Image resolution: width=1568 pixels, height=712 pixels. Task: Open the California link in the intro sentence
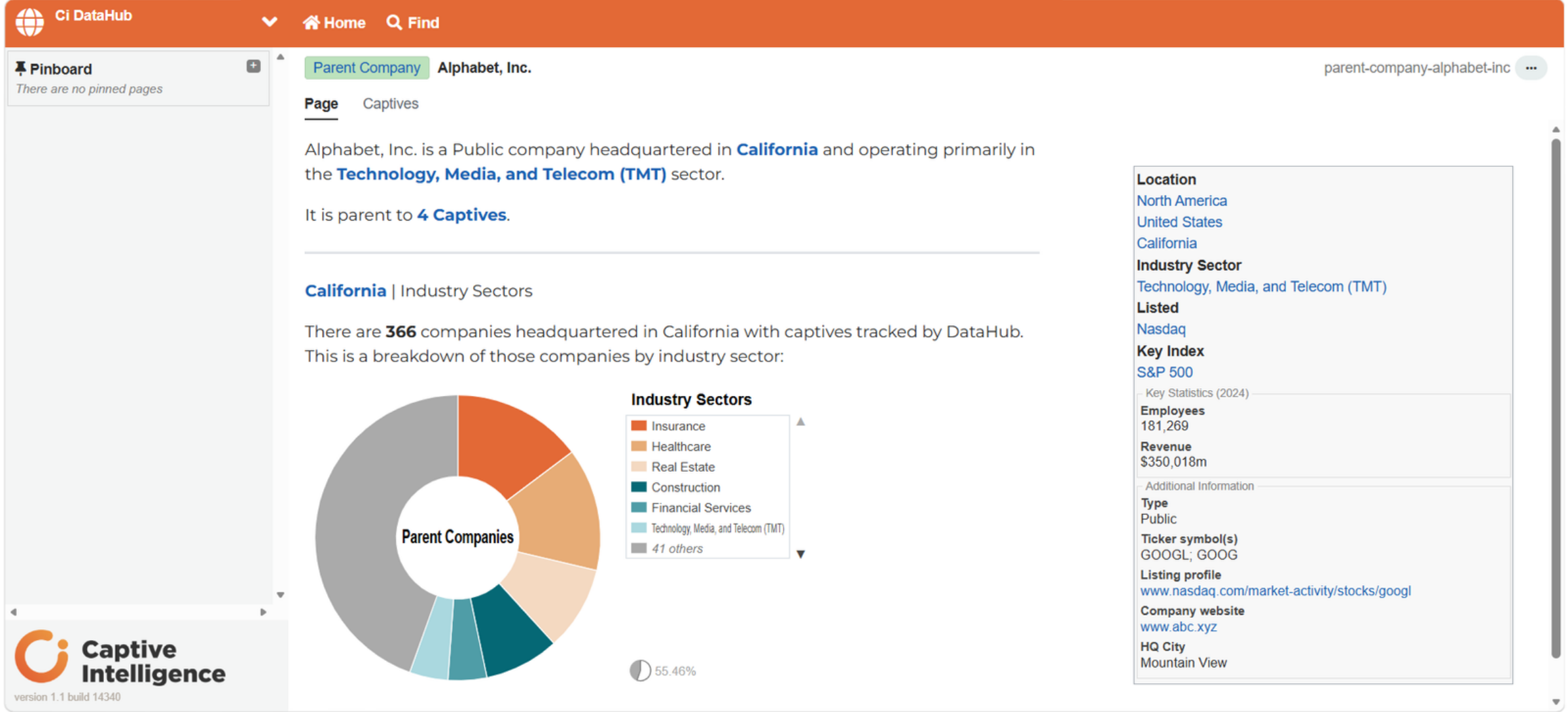[x=777, y=150]
